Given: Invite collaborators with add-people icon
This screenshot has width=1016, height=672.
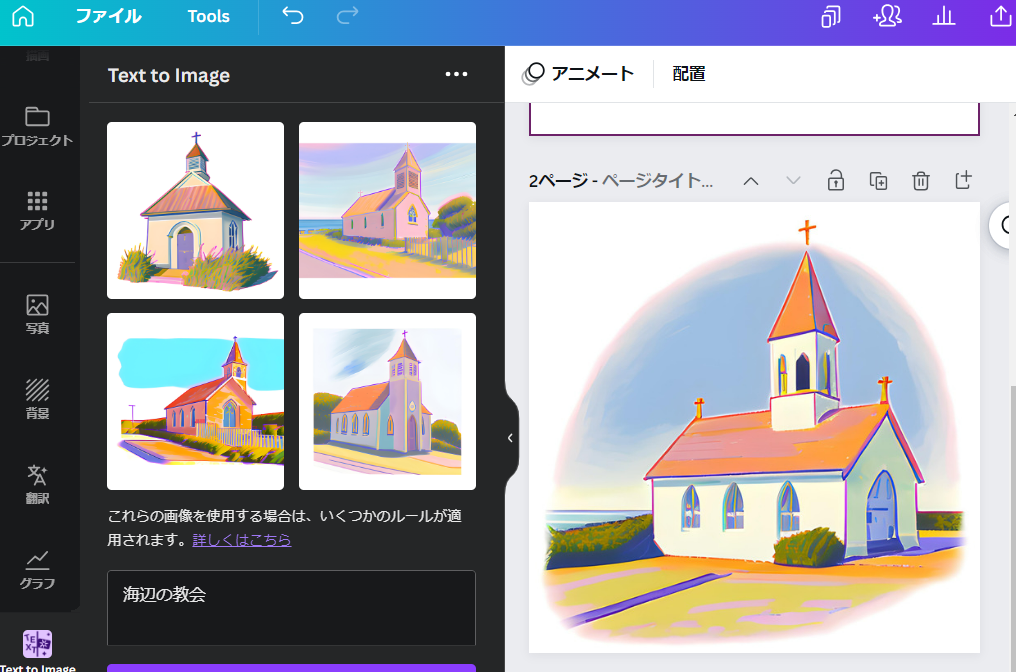Looking at the screenshot, I should click(x=887, y=16).
